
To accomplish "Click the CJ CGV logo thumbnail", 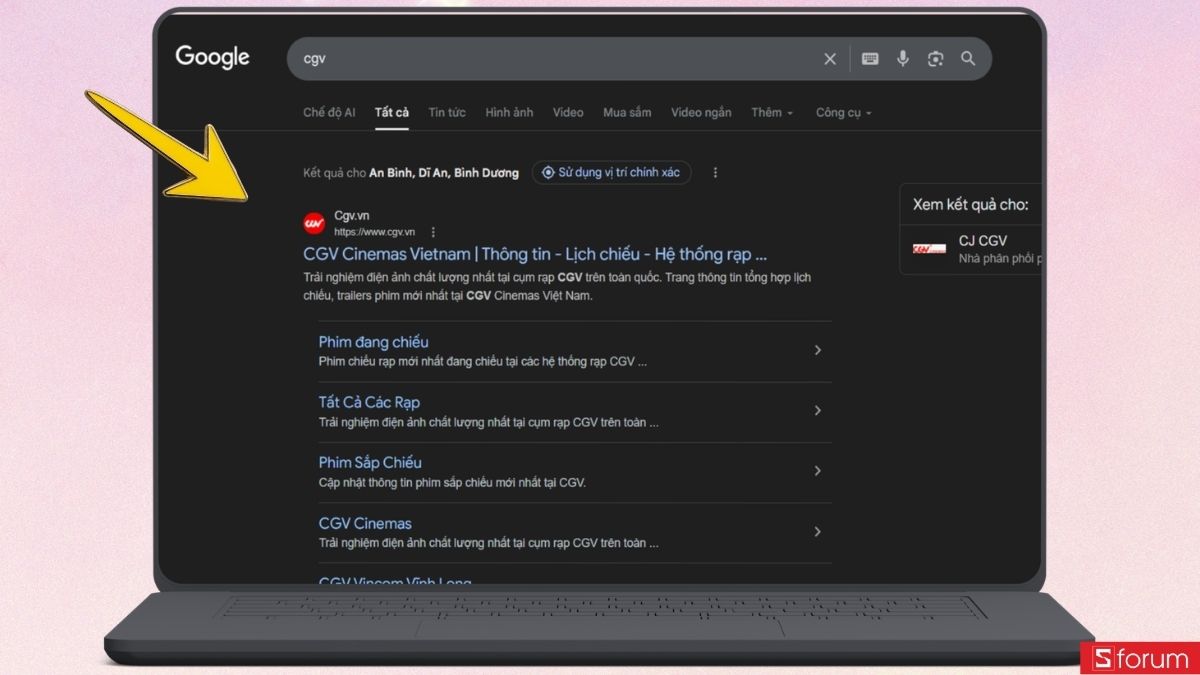I will tap(930, 248).
